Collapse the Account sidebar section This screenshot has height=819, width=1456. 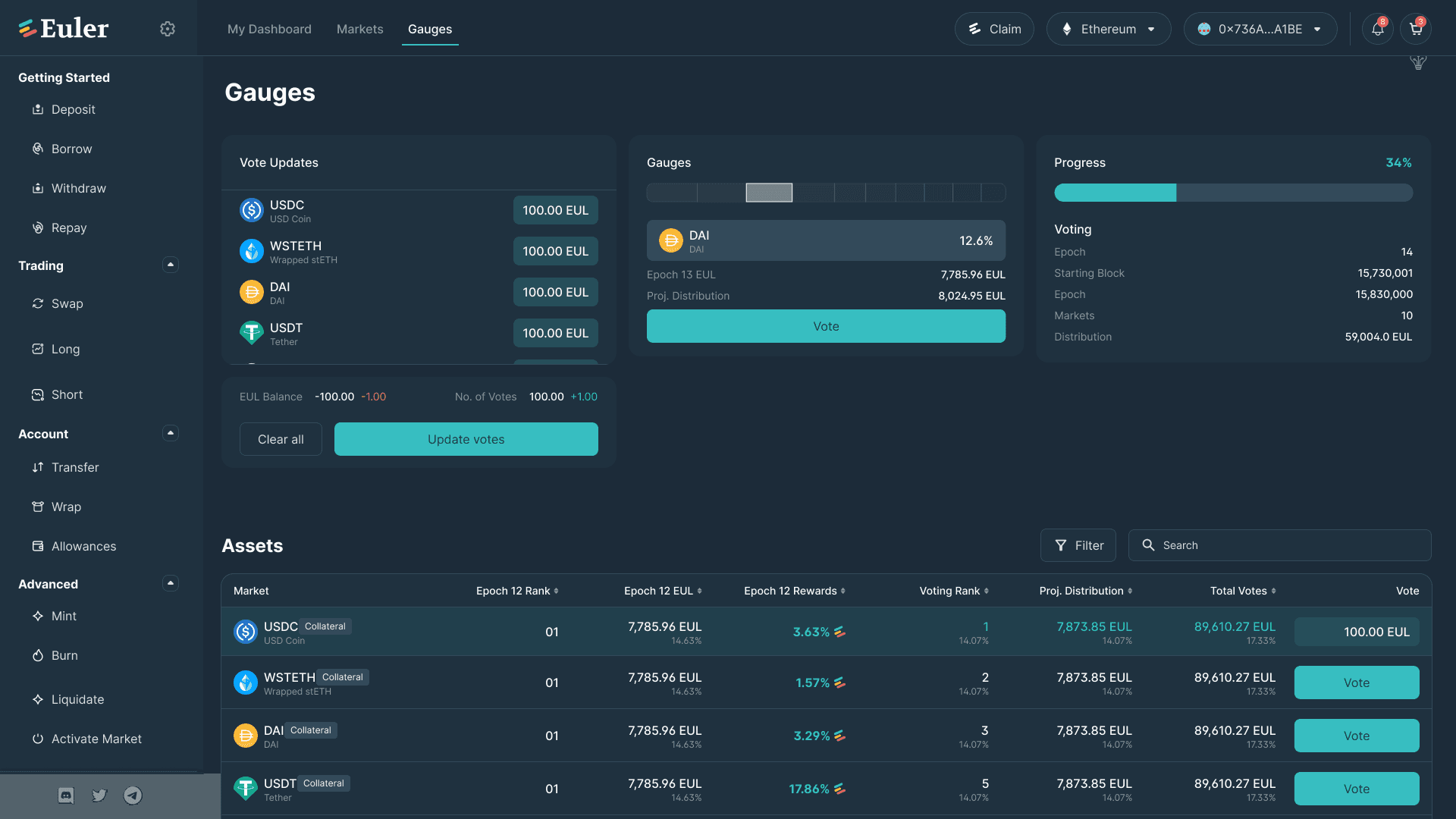pyautogui.click(x=171, y=433)
